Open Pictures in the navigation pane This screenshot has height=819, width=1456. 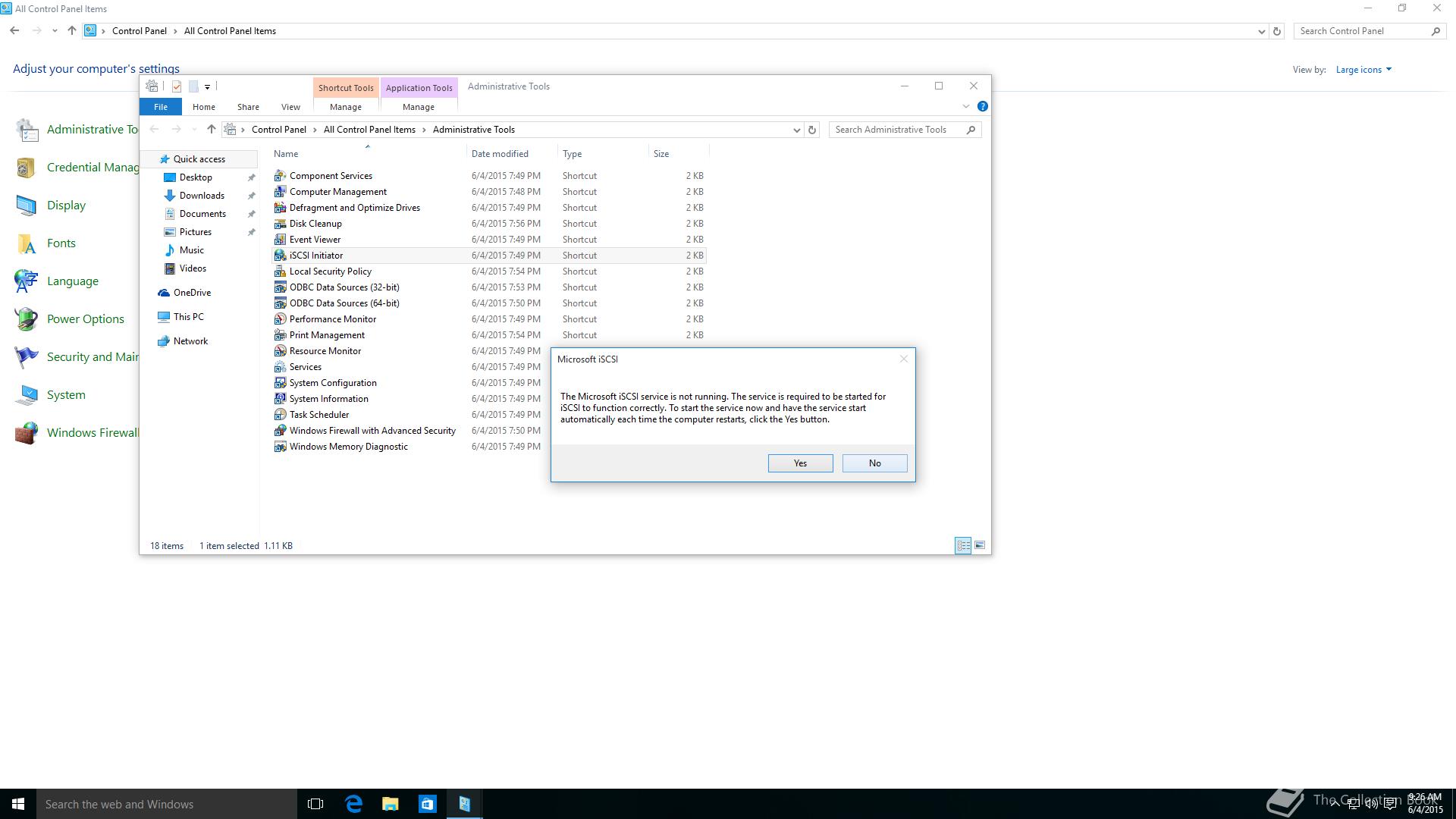(196, 232)
